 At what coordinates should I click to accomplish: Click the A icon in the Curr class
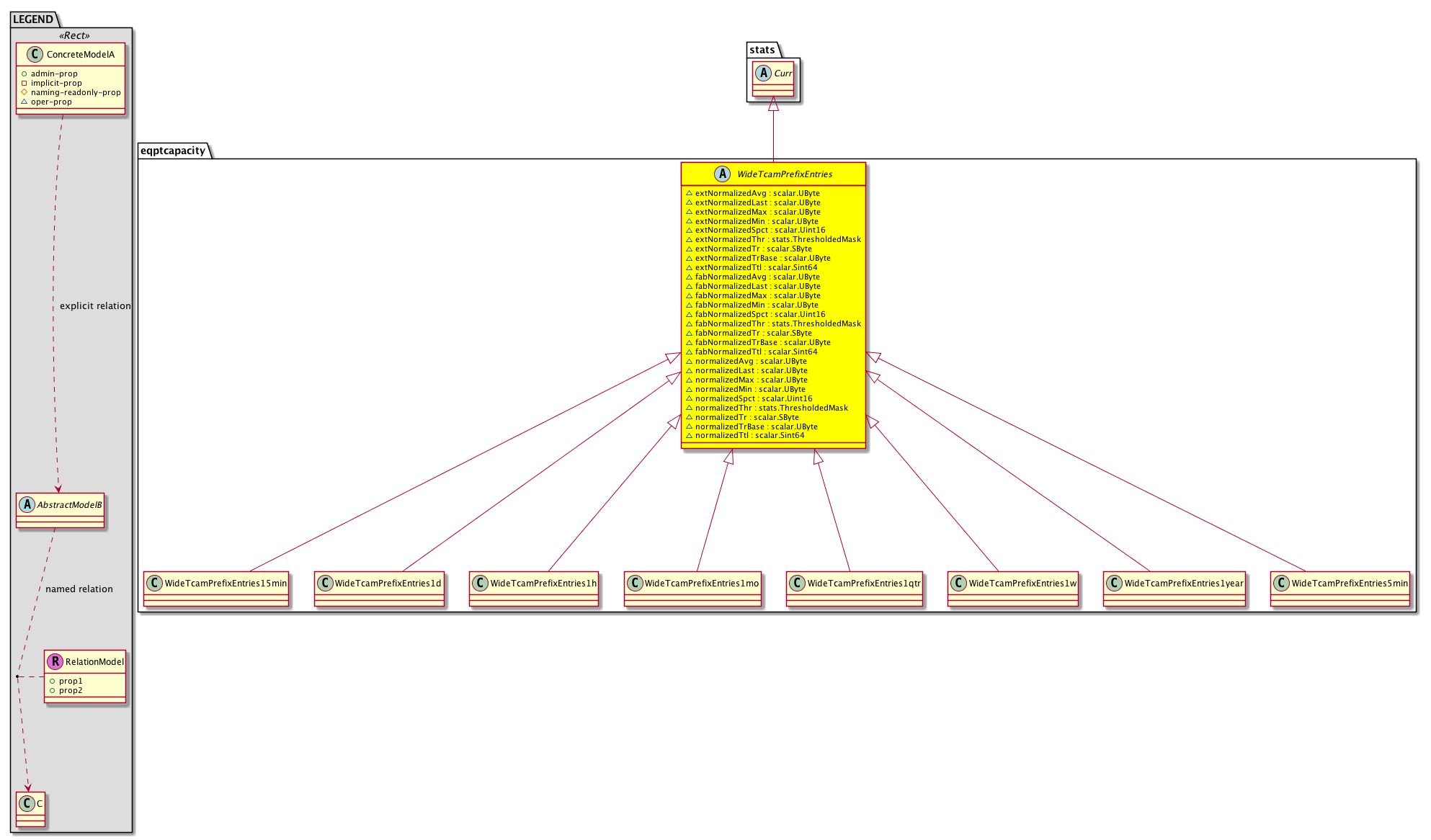(x=764, y=73)
